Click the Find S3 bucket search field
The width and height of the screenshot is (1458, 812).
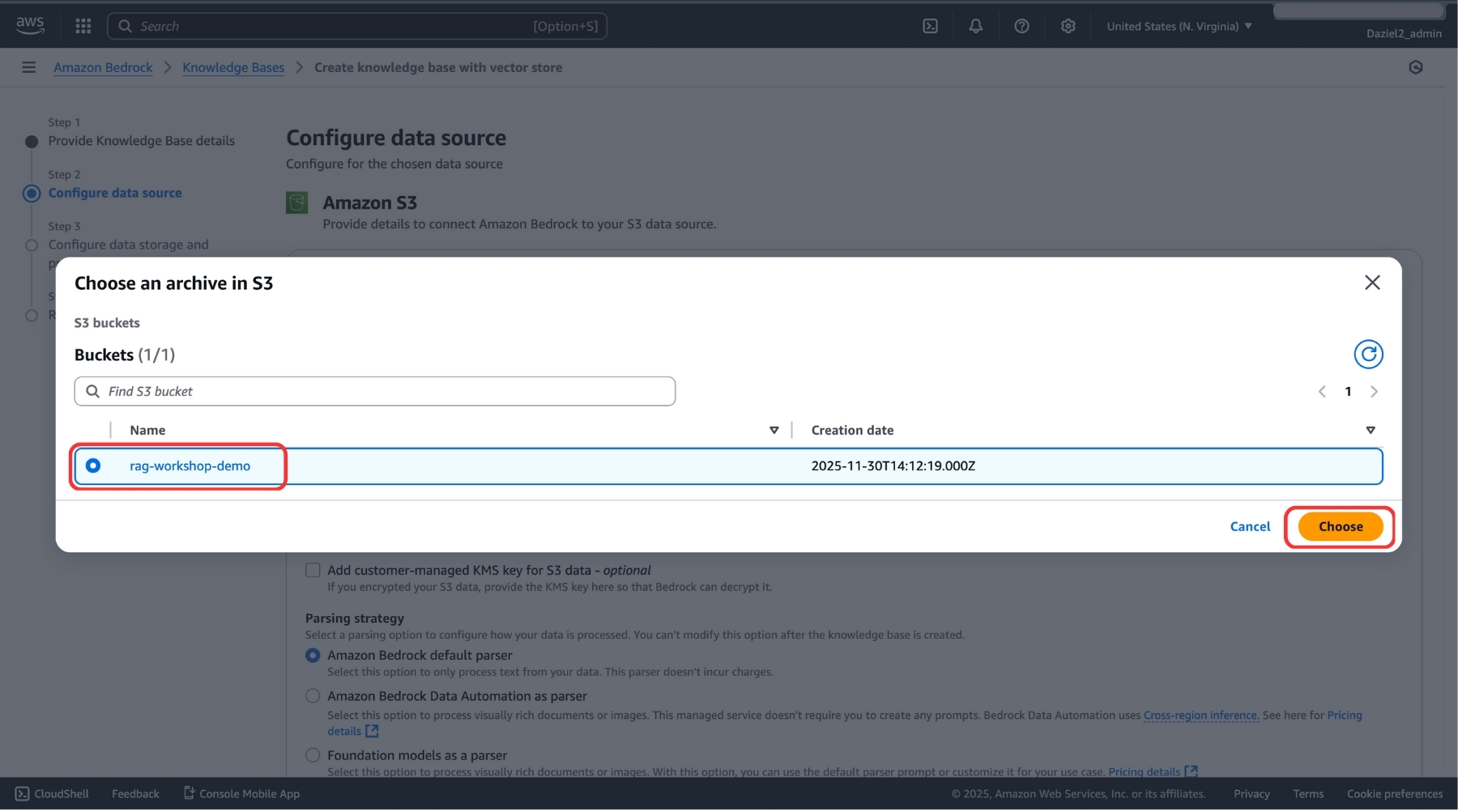pos(374,391)
